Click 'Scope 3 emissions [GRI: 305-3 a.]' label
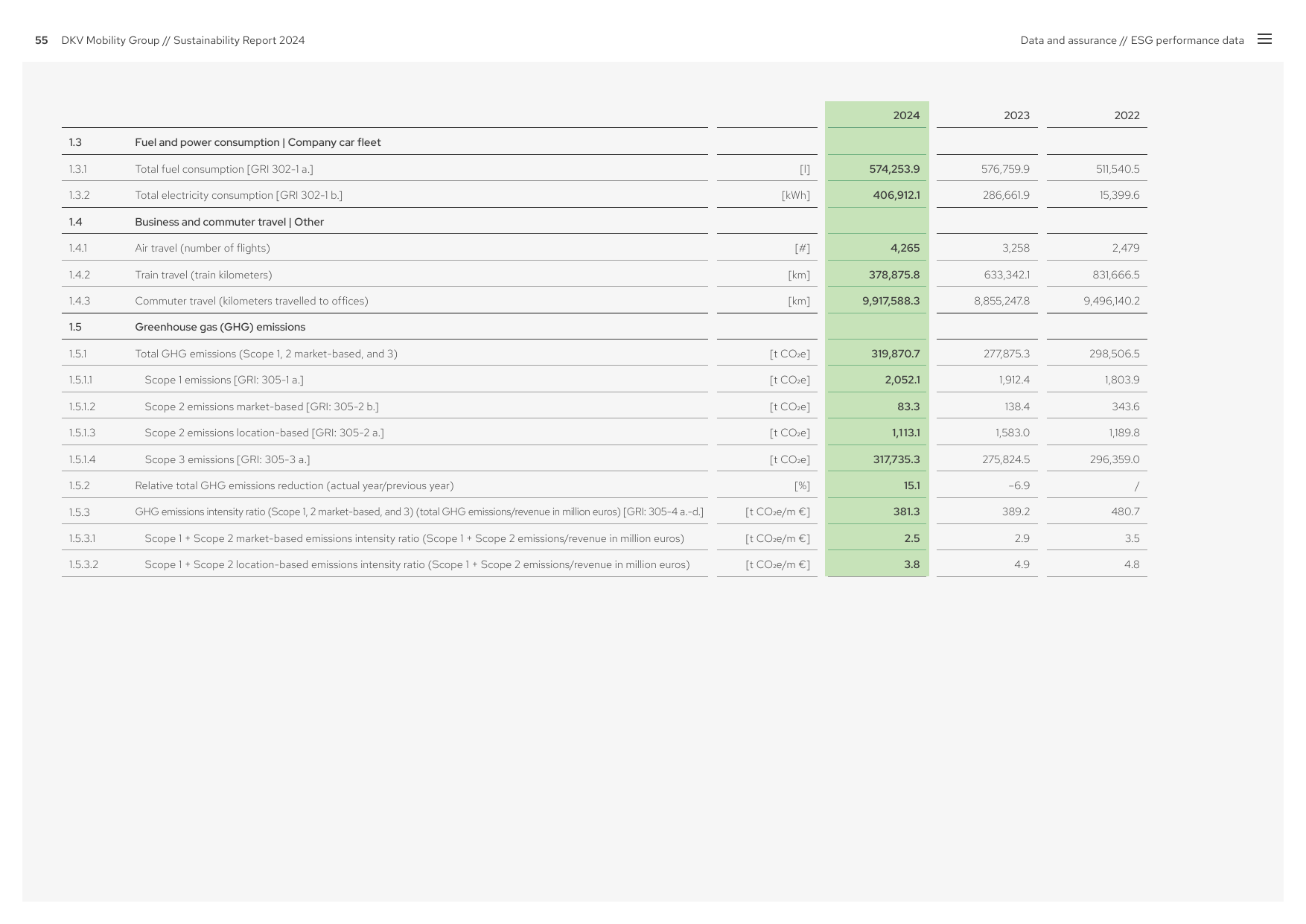 227,459
